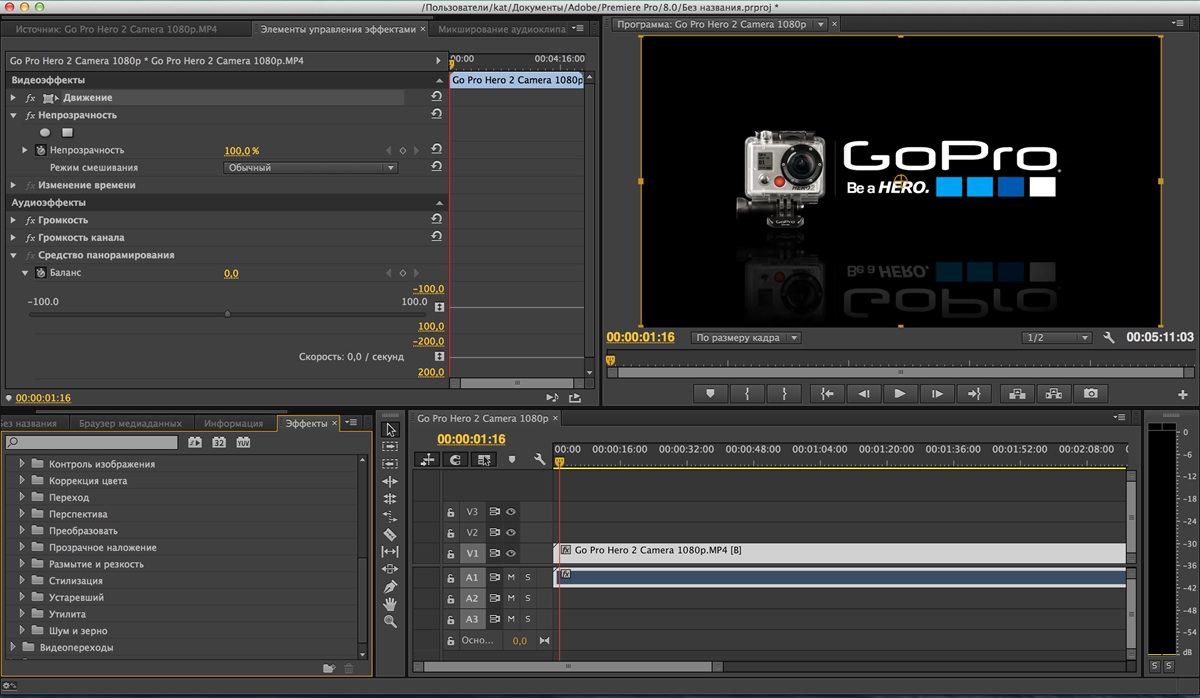Open the Обычный blend mode dropdown
Screen dimensions: 1200x698
(x=310, y=168)
